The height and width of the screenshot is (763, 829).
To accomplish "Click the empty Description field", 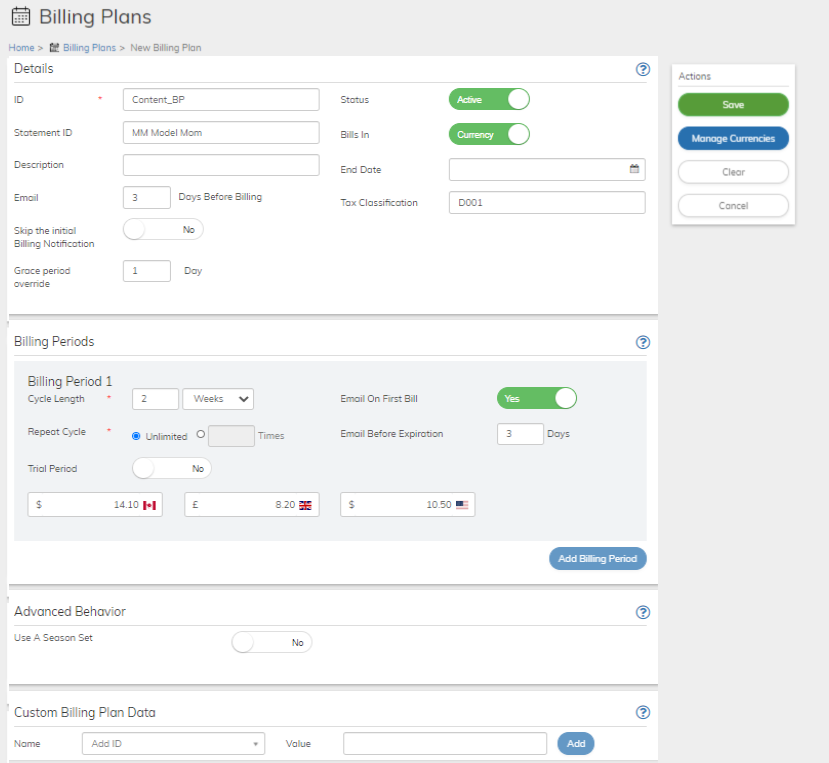I will tap(221, 165).
